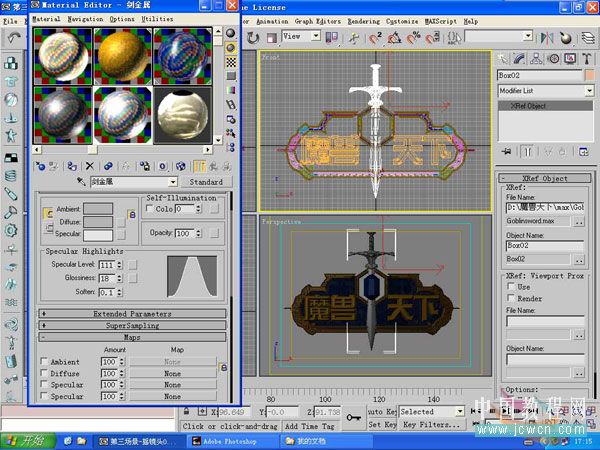Open the Utilities menu in Material Editor

point(157,19)
